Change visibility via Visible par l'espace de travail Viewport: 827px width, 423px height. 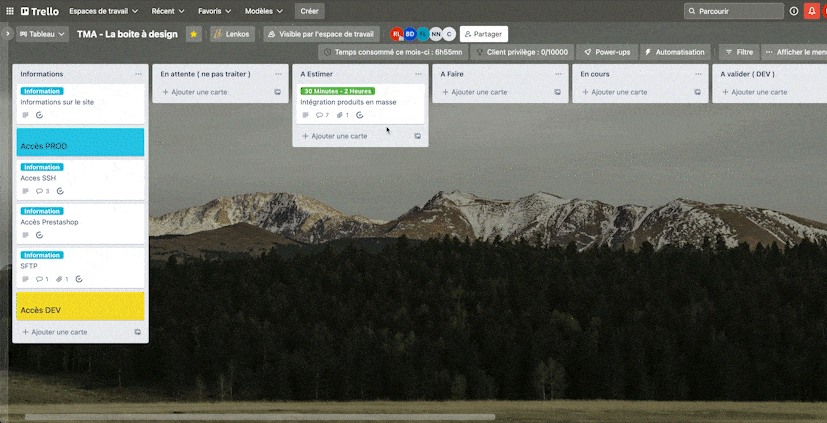[x=321, y=34]
